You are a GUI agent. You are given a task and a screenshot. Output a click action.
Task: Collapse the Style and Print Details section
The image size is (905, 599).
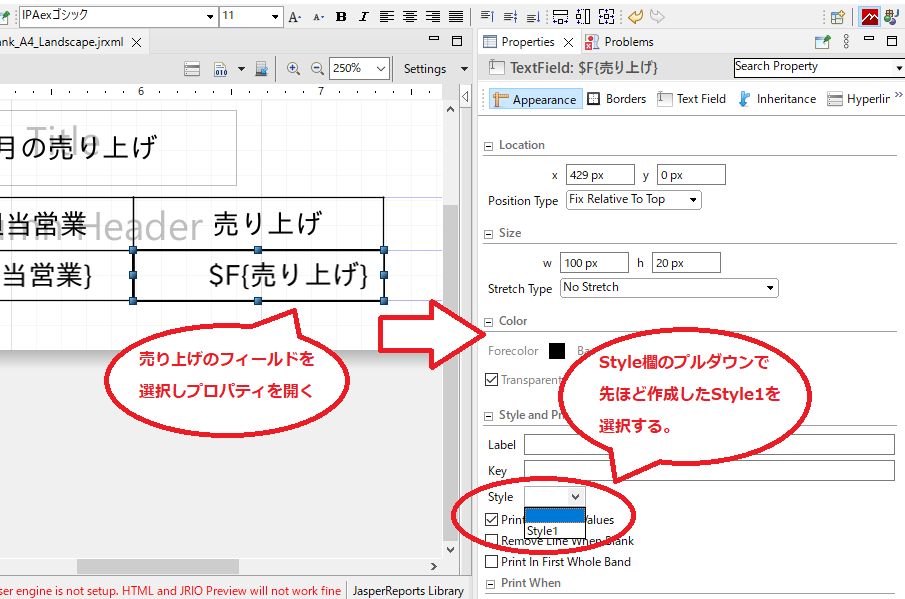488,416
